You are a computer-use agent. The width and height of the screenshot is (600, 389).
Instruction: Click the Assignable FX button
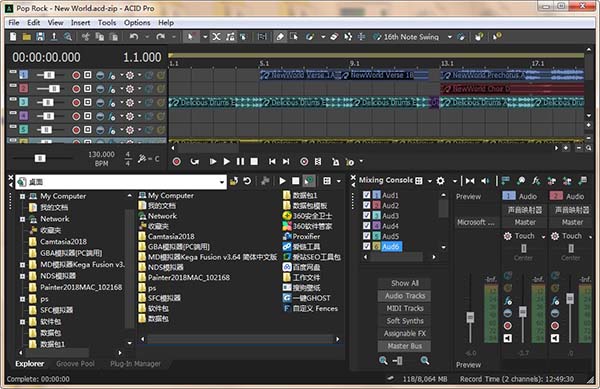[404, 334]
